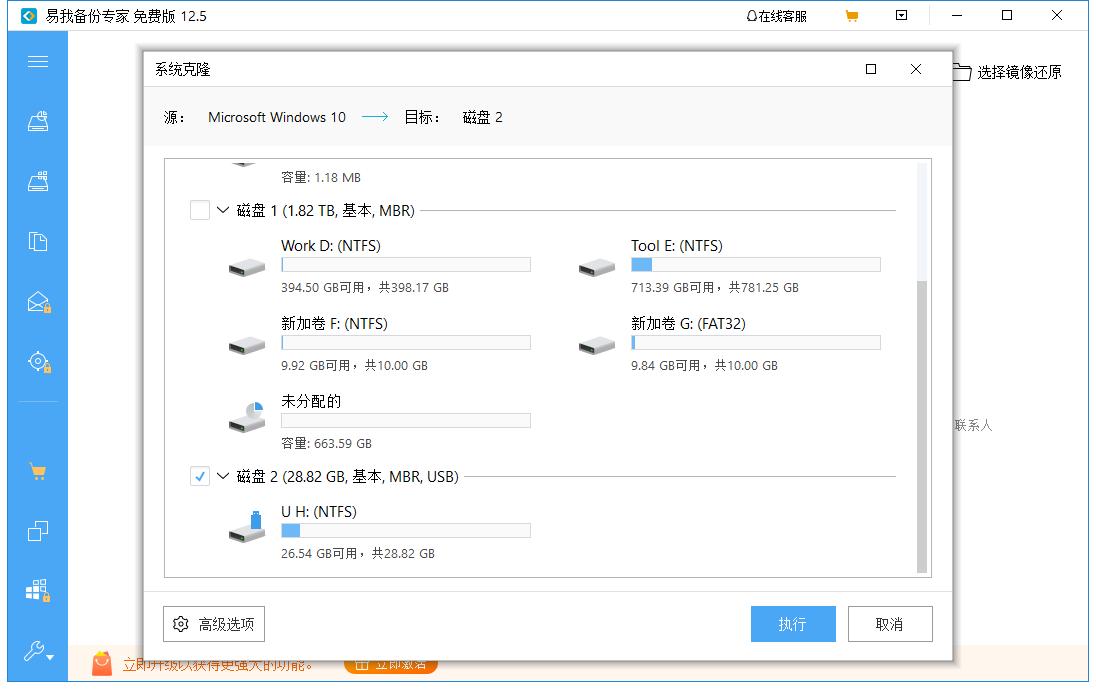This screenshot has height=689, width=1096.
Task: Click 执行 to start the system clone
Action: [x=792, y=623]
